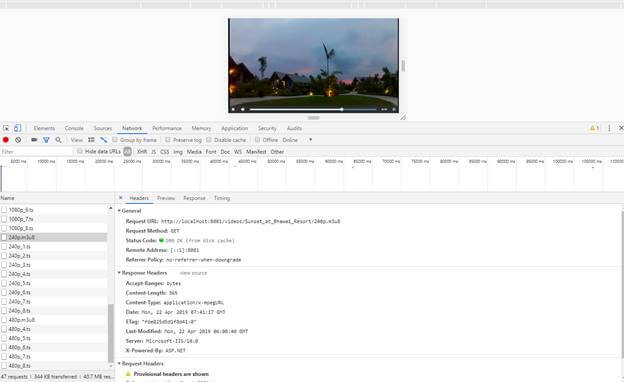Switch to the Sources panel tab
The image size is (624, 382).
(103, 128)
